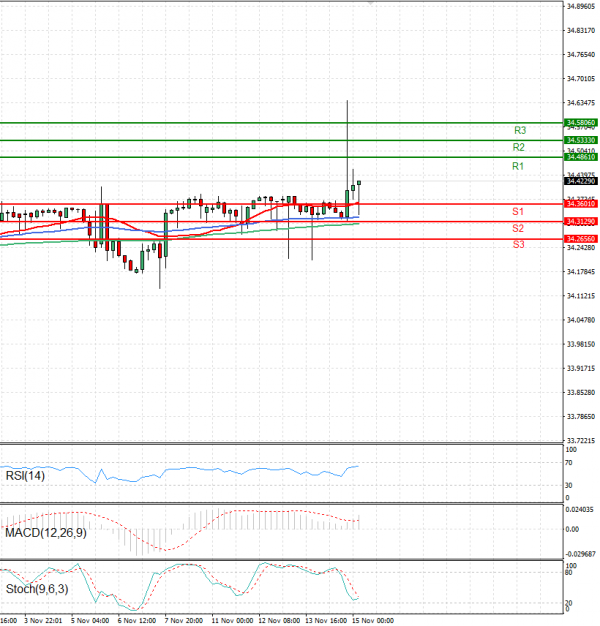
Task: Select the S2 support label
Action: coord(518,229)
